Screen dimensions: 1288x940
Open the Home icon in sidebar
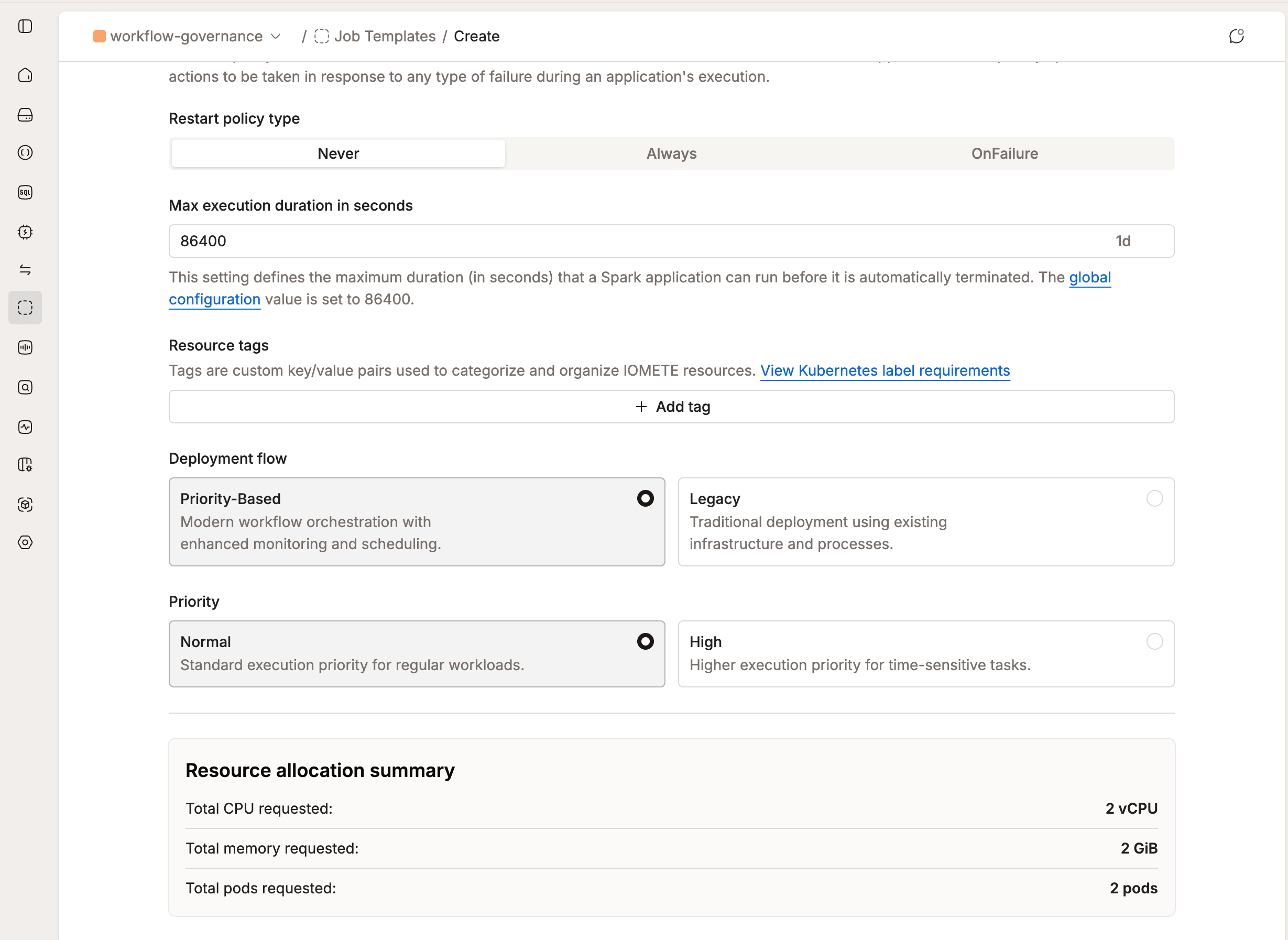(25, 75)
